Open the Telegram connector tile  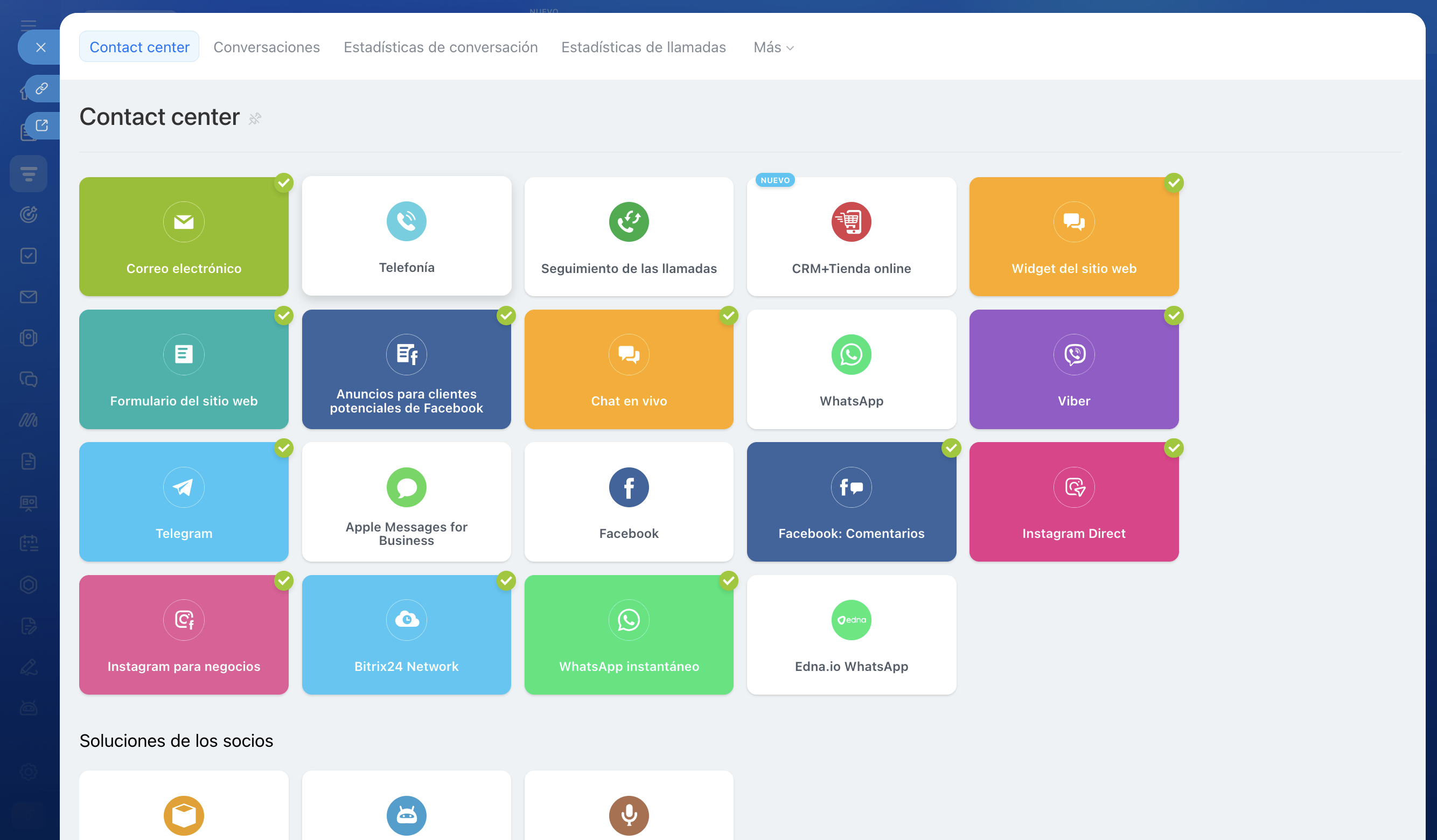tap(184, 501)
